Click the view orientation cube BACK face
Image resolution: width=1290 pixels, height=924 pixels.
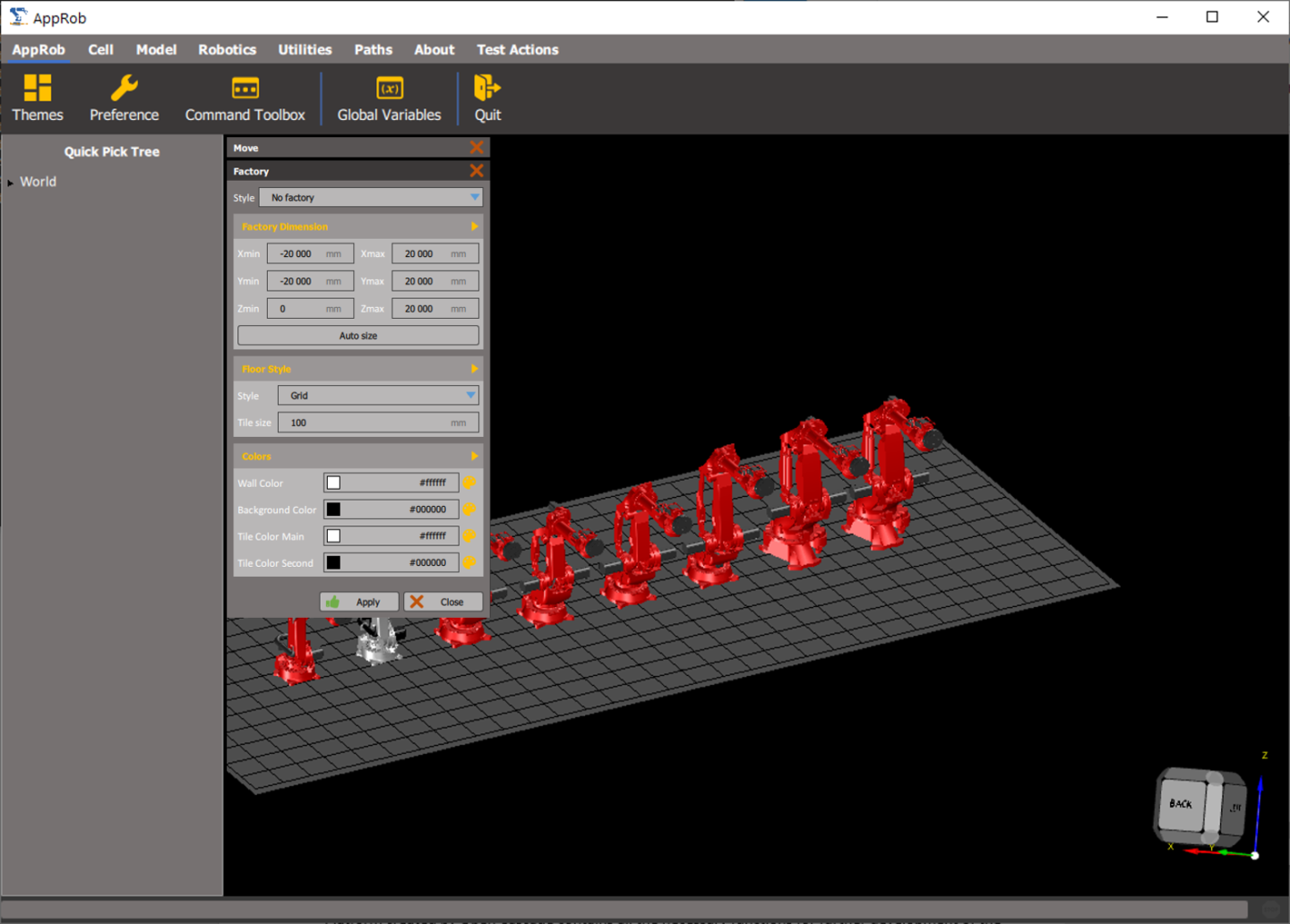tap(1181, 804)
